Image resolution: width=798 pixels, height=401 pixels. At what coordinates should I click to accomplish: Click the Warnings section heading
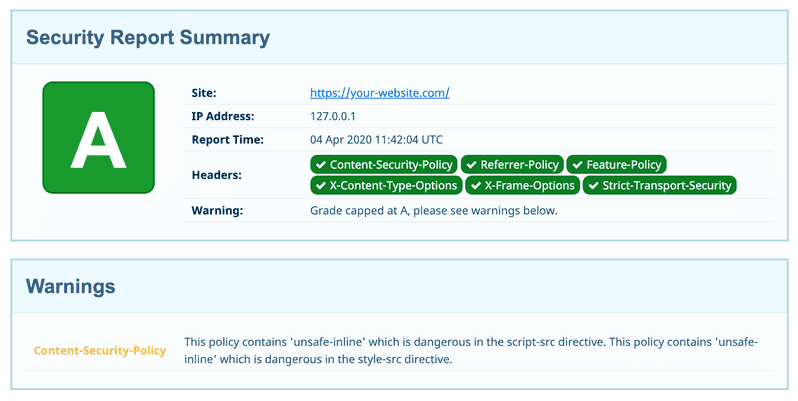click(x=70, y=287)
